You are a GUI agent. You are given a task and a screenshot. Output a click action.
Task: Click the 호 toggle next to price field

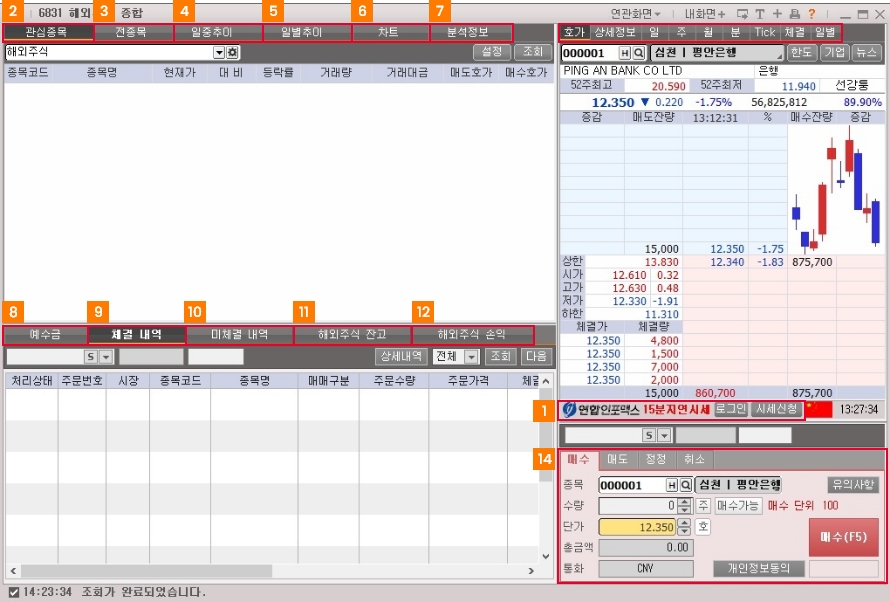coord(703,527)
